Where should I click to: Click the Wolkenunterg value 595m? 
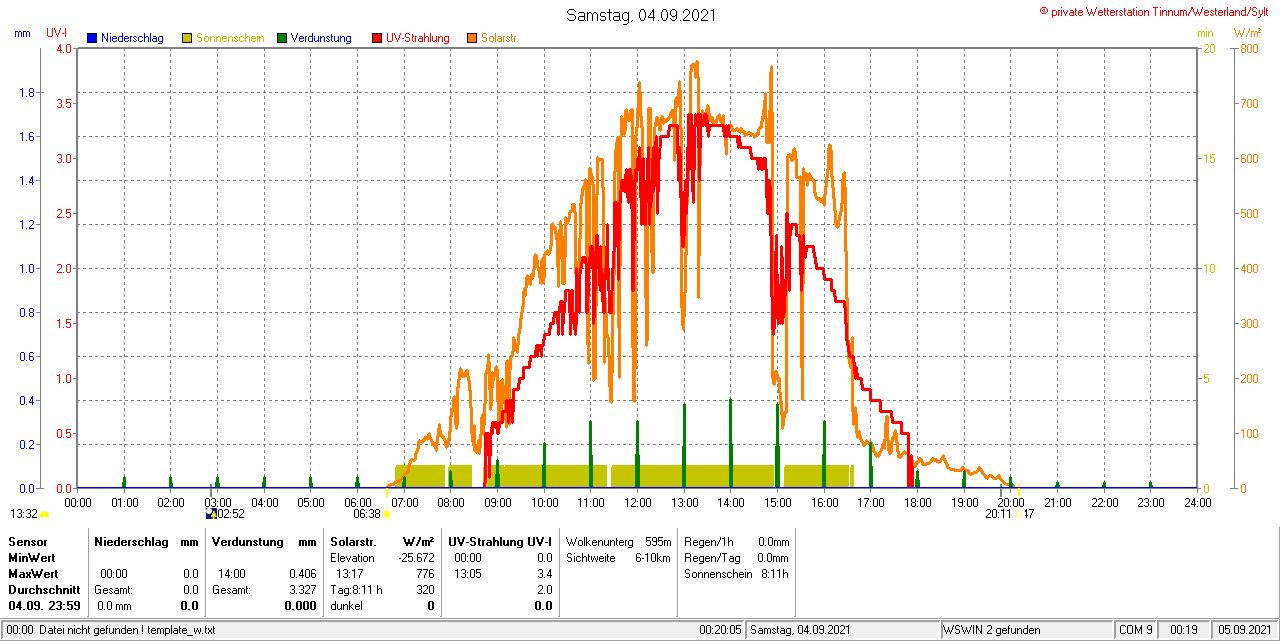coord(658,541)
